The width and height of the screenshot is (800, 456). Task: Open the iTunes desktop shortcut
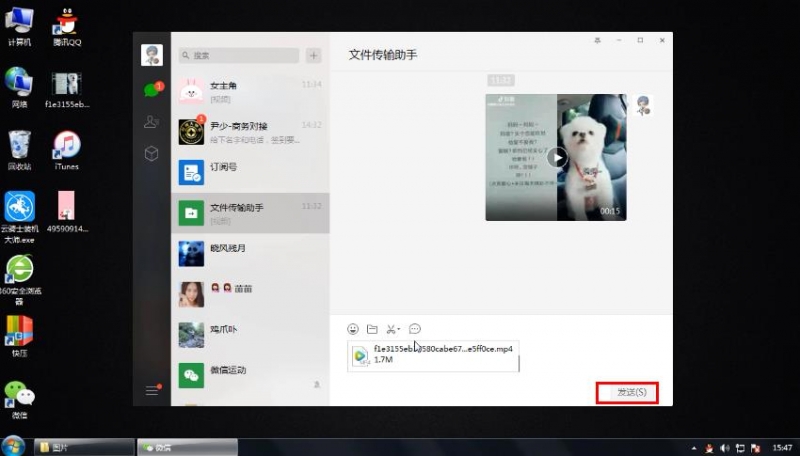[67, 150]
